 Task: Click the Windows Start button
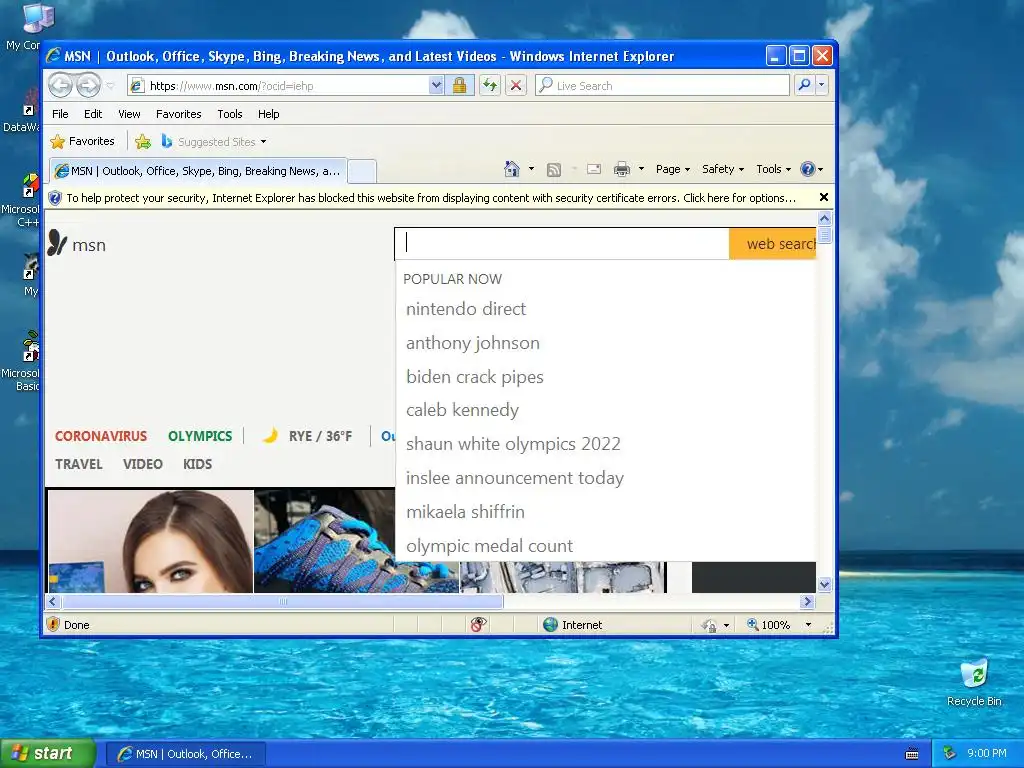pyautogui.click(x=47, y=754)
